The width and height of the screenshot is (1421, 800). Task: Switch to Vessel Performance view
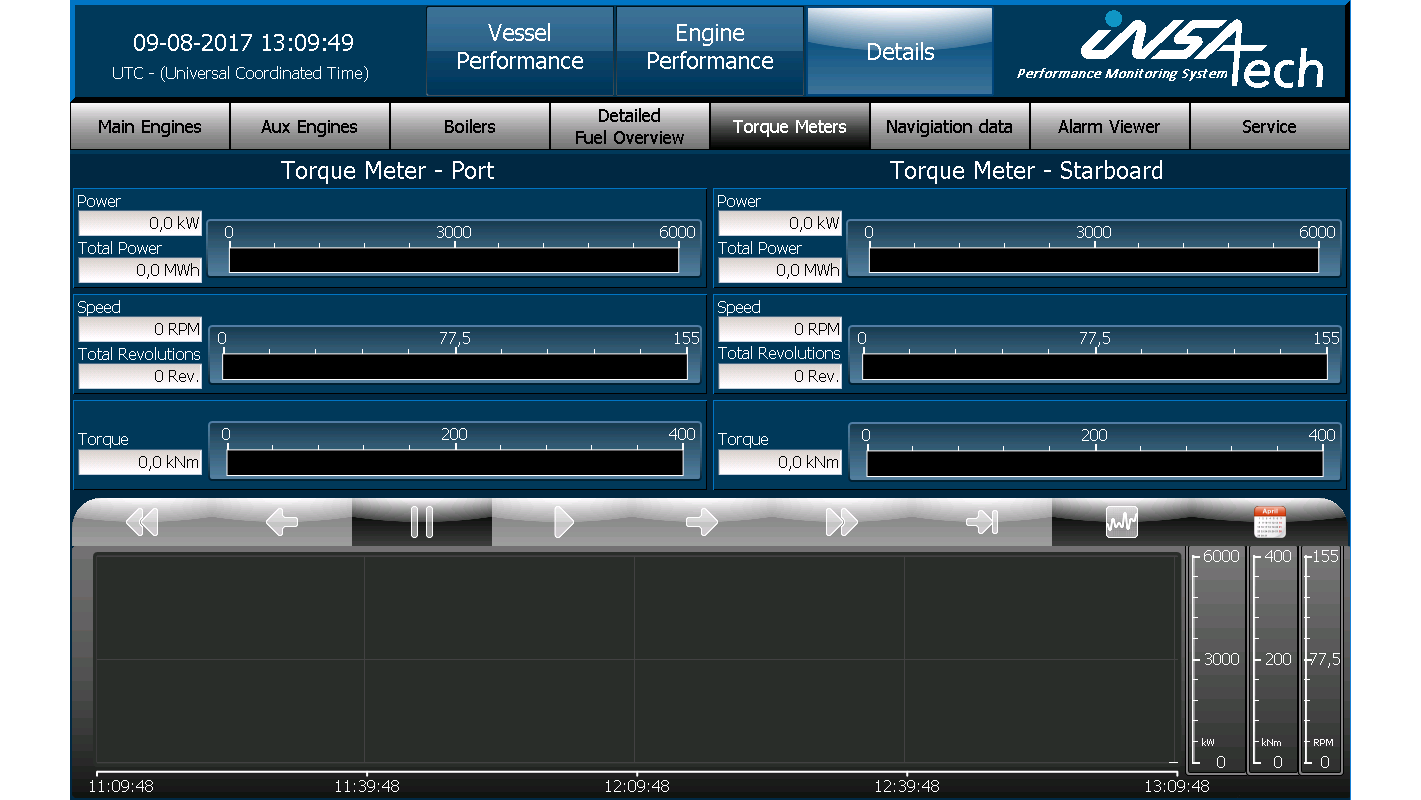519,48
